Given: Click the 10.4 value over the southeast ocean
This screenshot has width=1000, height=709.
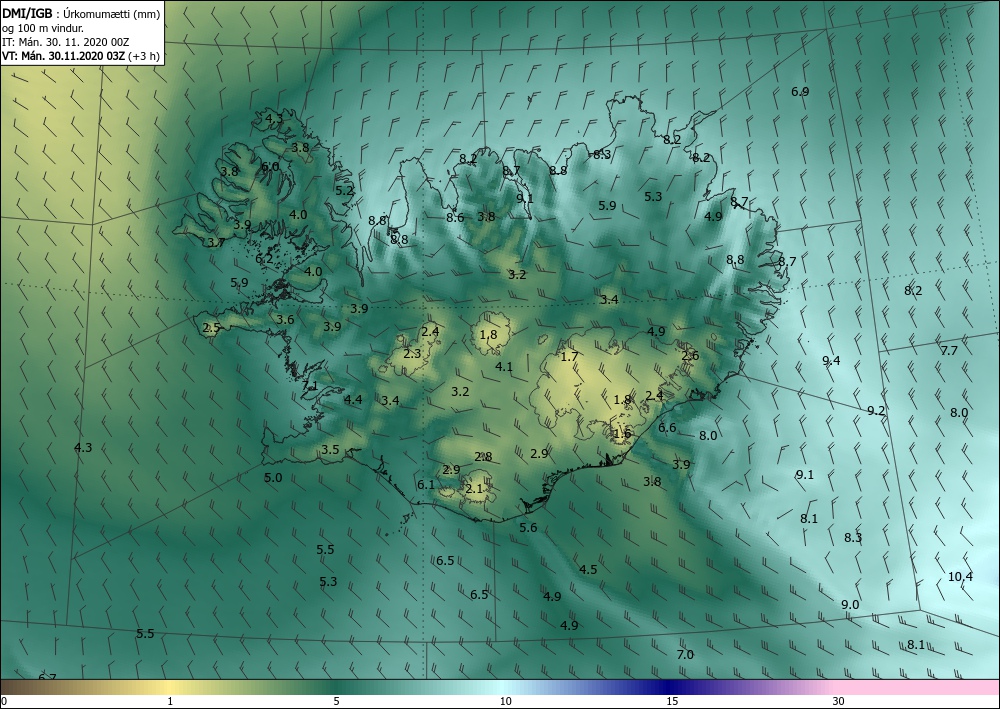Looking at the screenshot, I should pyautogui.click(x=960, y=576).
